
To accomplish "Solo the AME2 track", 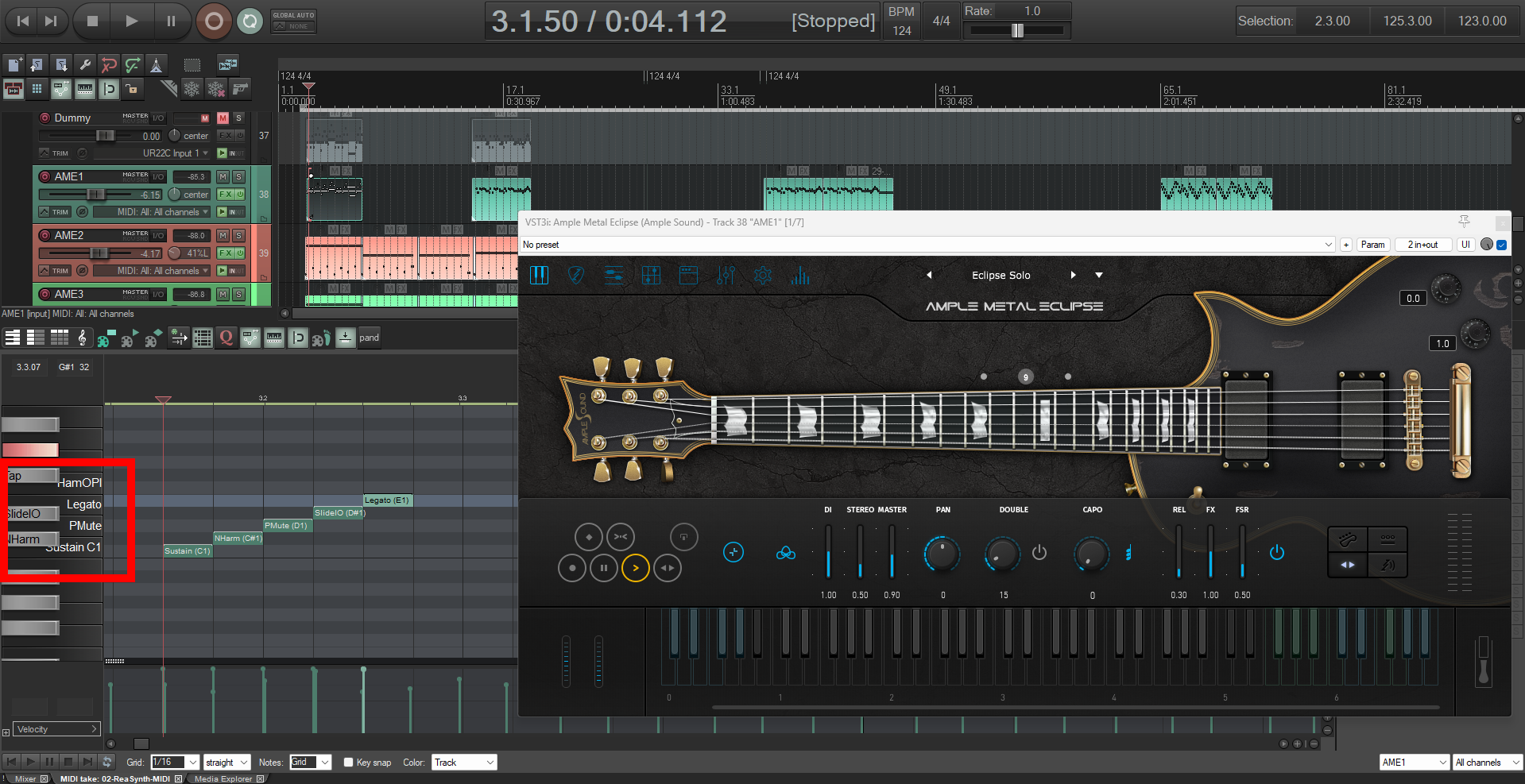I will [238, 235].
